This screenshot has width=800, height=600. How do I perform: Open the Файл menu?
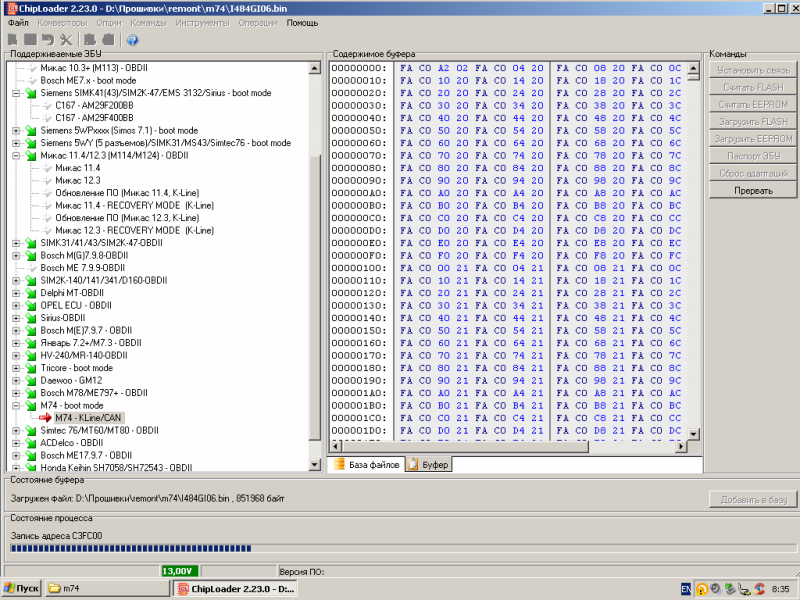pyautogui.click(x=18, y=22)
